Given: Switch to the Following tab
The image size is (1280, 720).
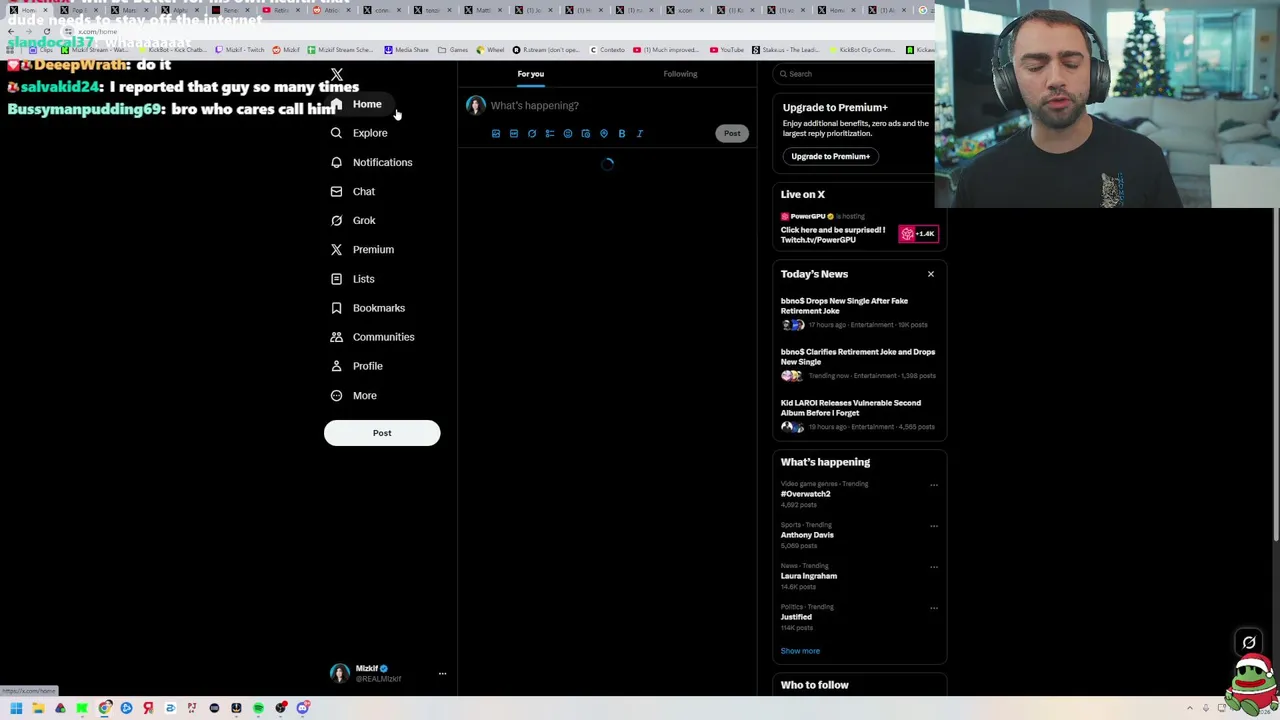Looking at the screenshot, I should coord(680,74).
